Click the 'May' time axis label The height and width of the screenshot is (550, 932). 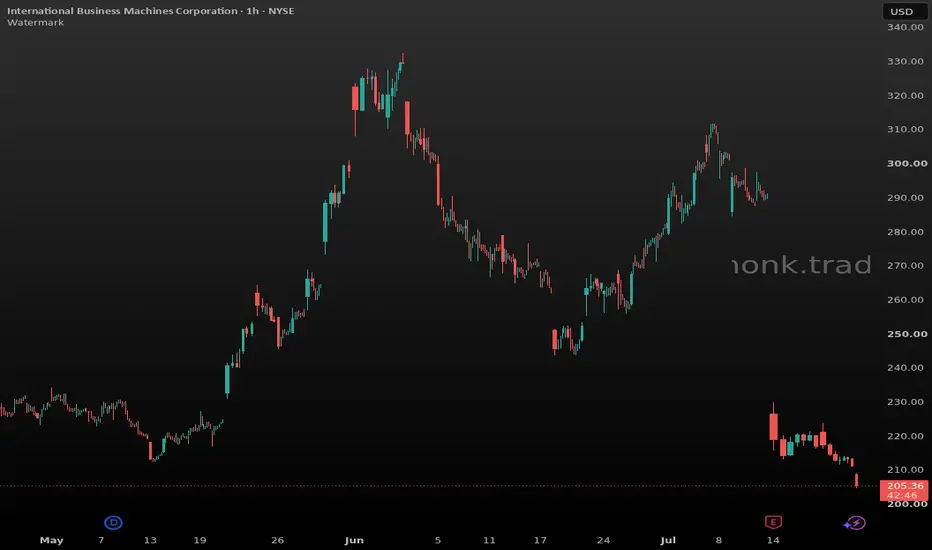(x=51, y=540)
